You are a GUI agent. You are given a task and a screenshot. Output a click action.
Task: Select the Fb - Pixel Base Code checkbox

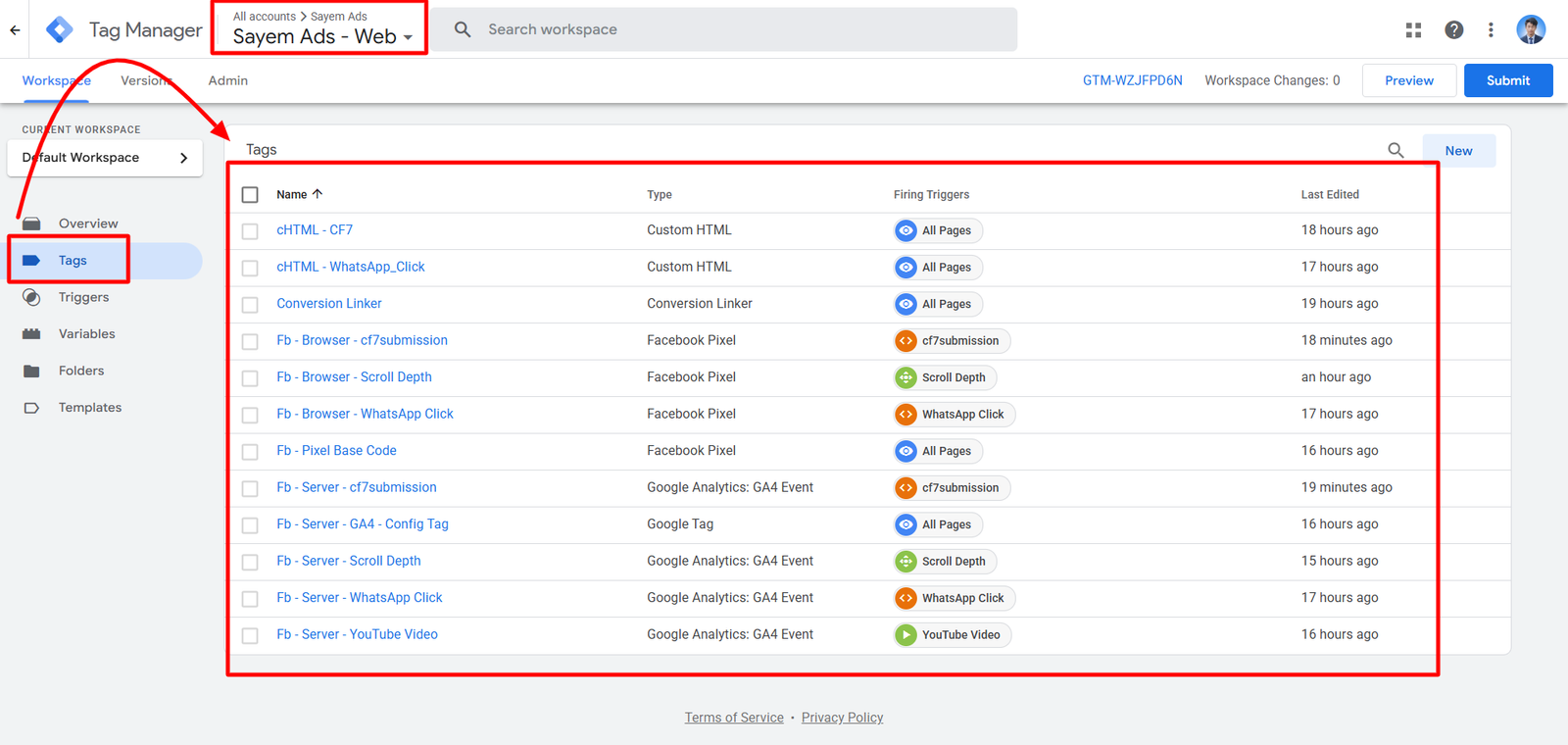(x=250, y=452)
